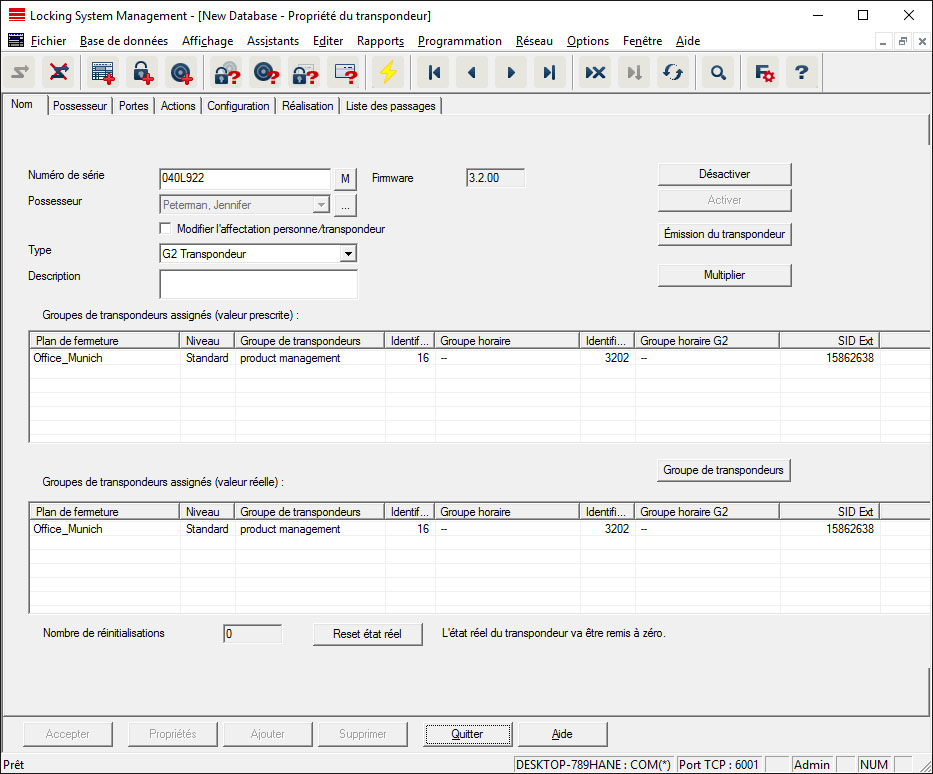Expand the Type dropdown G2 Transpondeur

pos(347,254)
